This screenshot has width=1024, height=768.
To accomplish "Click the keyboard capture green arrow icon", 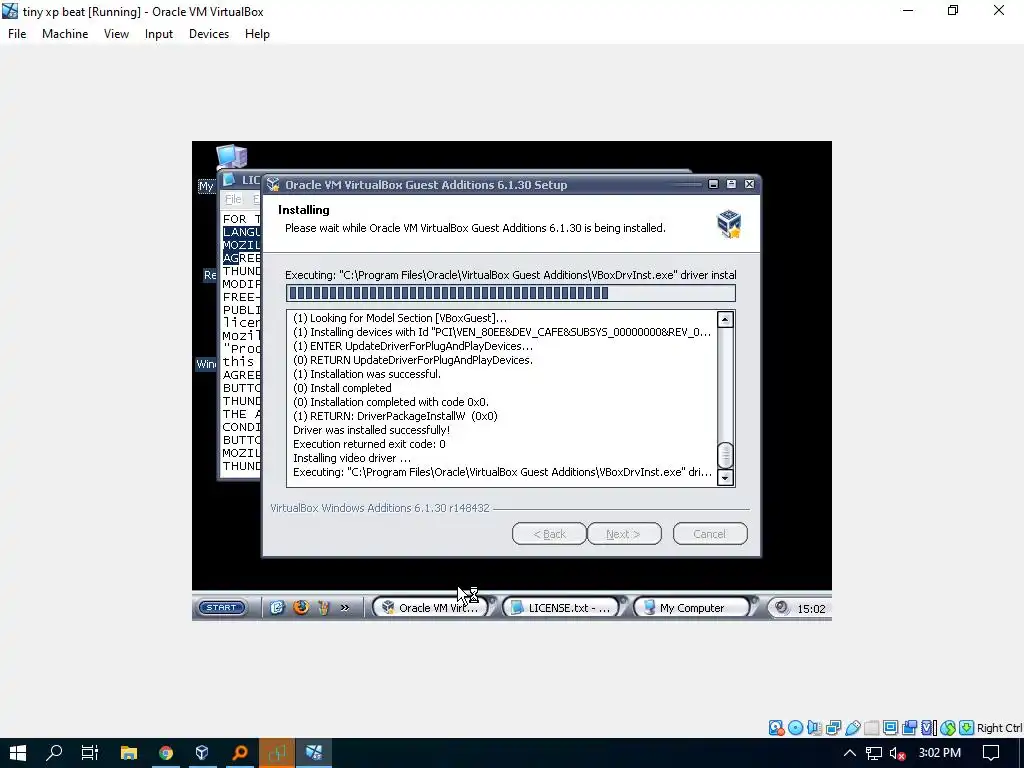I will (x=967, y=728).
